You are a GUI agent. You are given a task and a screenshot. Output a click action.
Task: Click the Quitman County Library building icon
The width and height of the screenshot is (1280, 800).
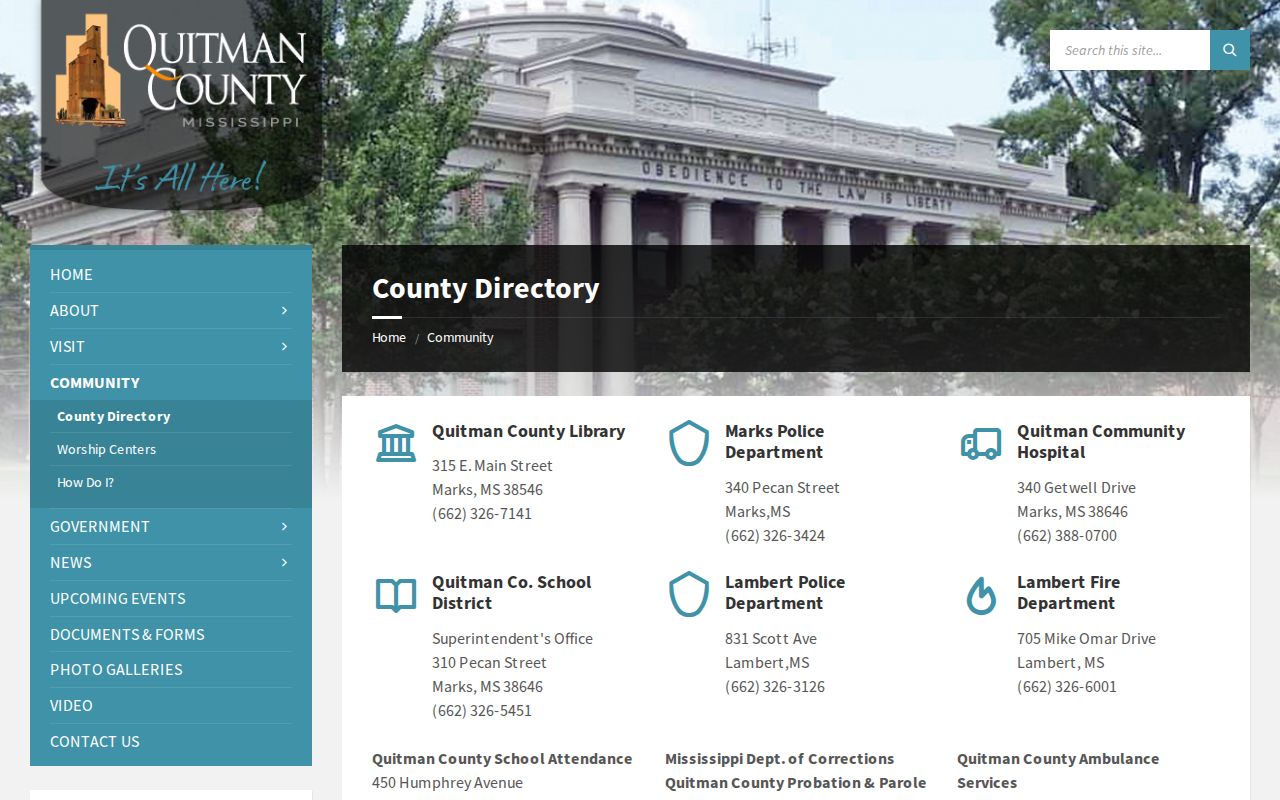click(x=396, y=443)
